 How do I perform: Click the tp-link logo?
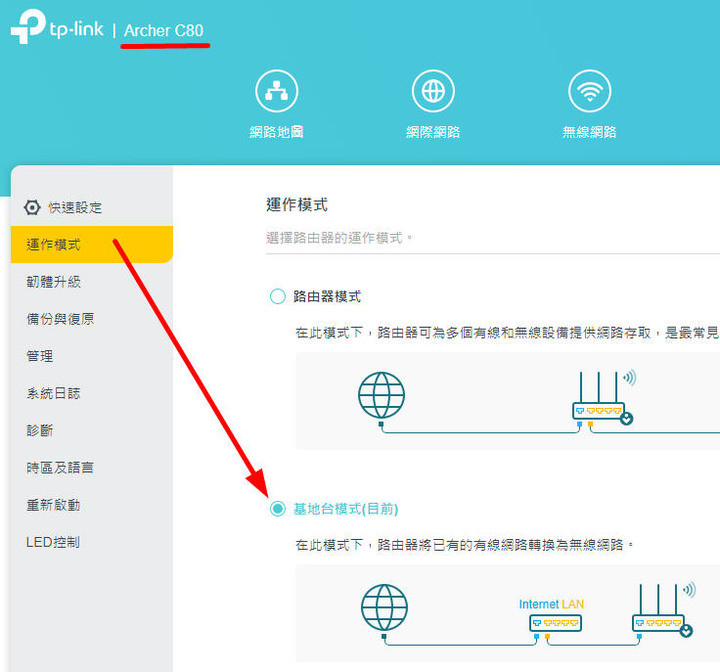pos(57,27)
